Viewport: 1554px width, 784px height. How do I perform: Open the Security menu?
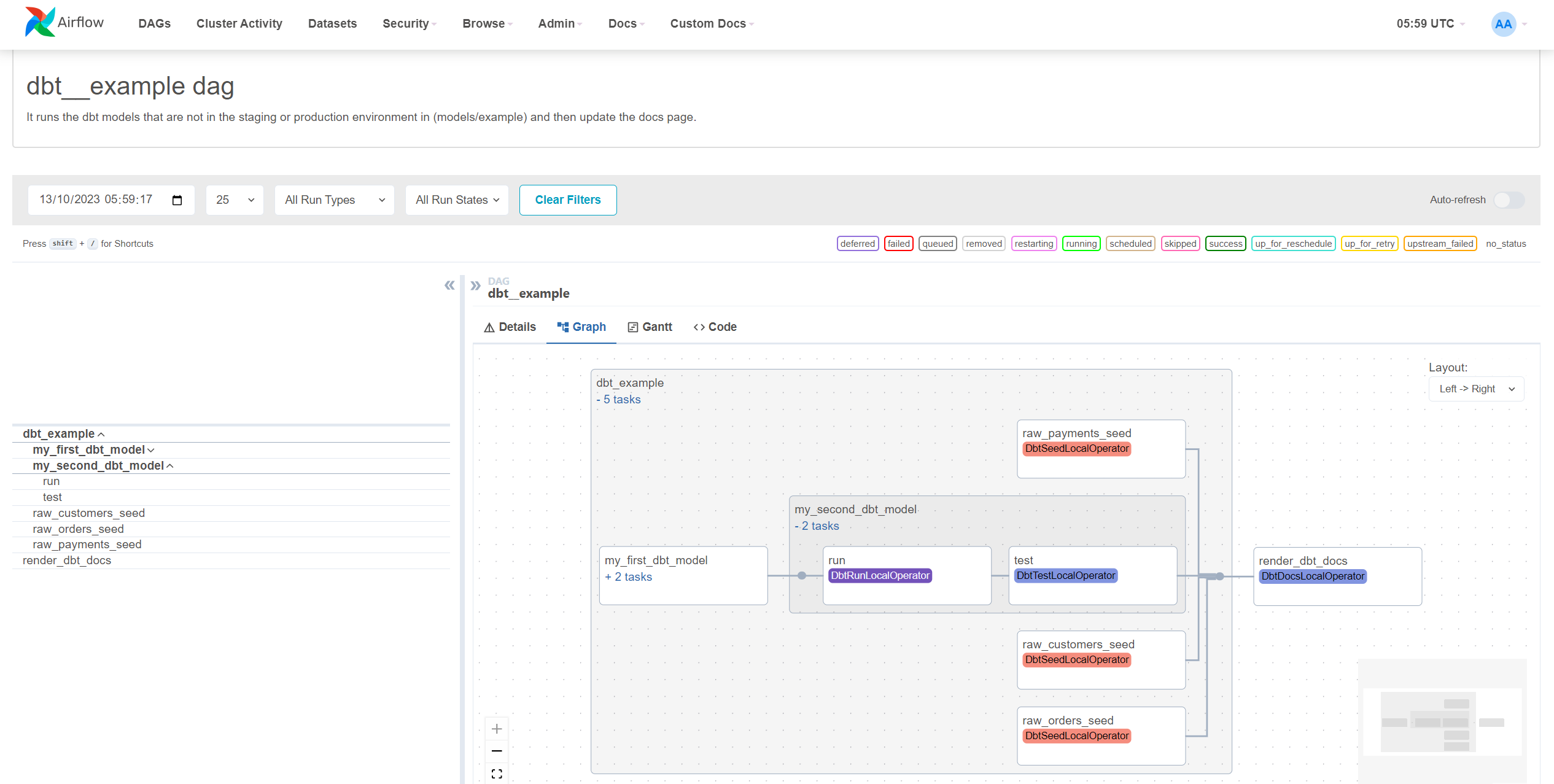[410, 24]
